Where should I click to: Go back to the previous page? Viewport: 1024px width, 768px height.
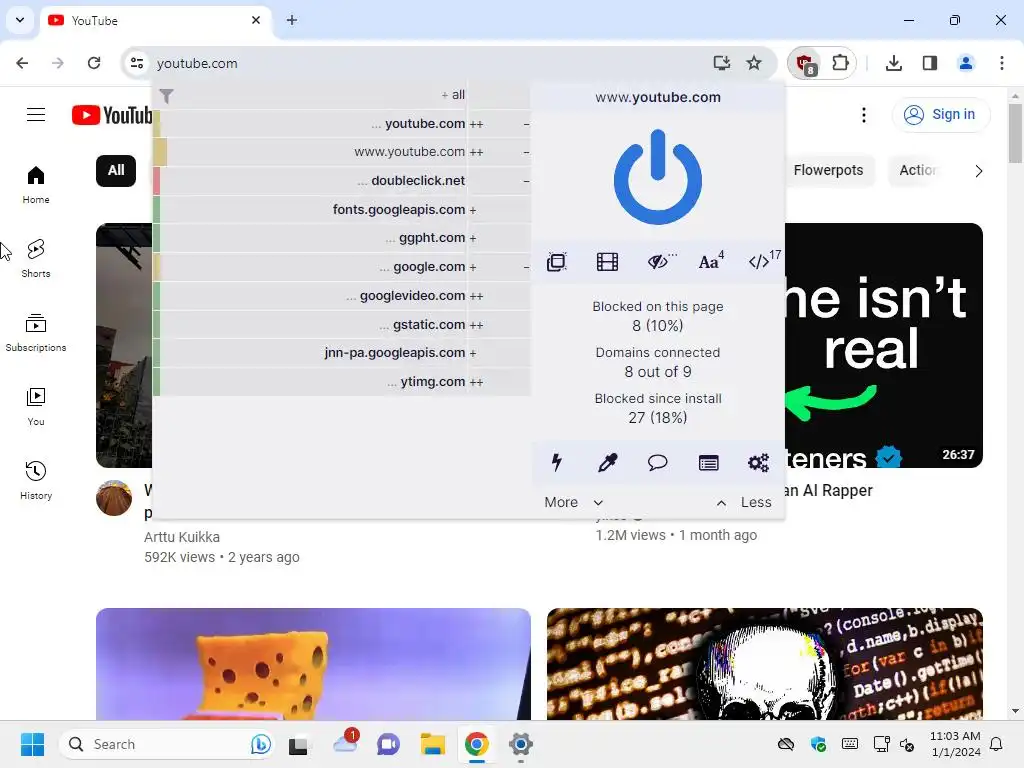[x=22, y=63]
